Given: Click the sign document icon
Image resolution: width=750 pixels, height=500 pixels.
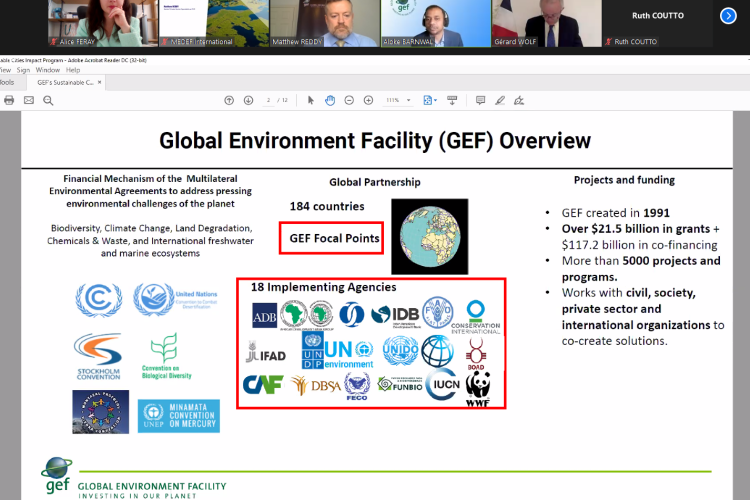Looking at the screenshot, I should tap(519, 100).
